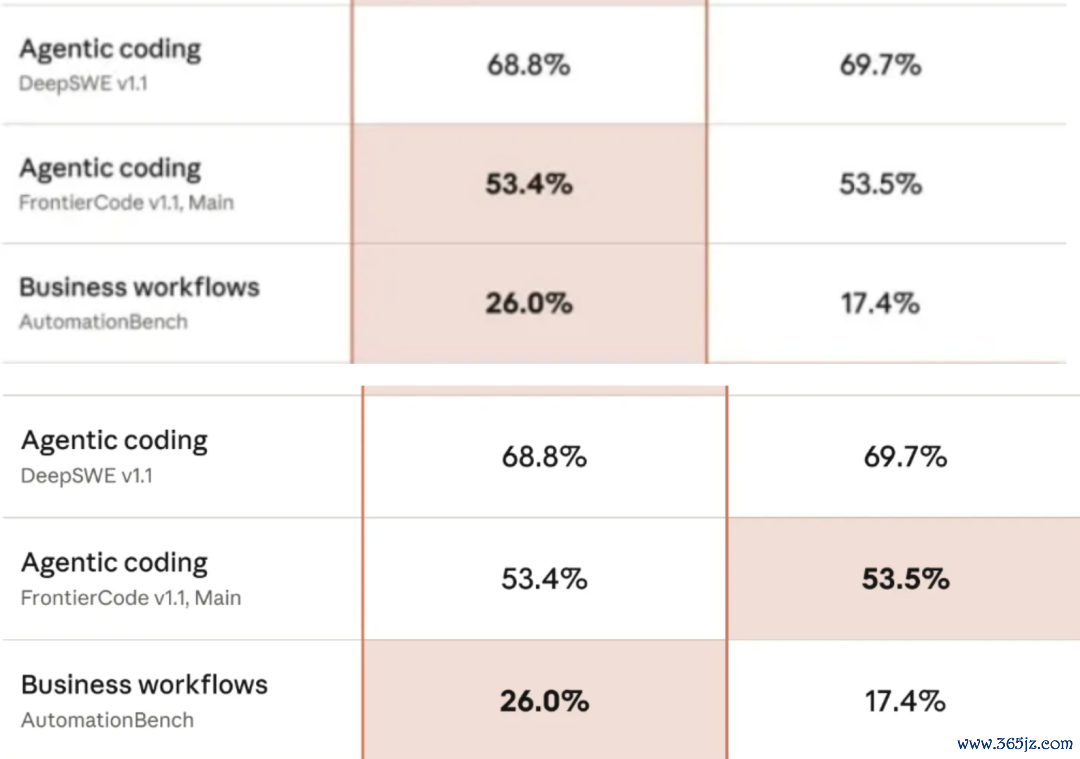
Task: Click the 17.4% value in bottom table
Action: [905, 701]
